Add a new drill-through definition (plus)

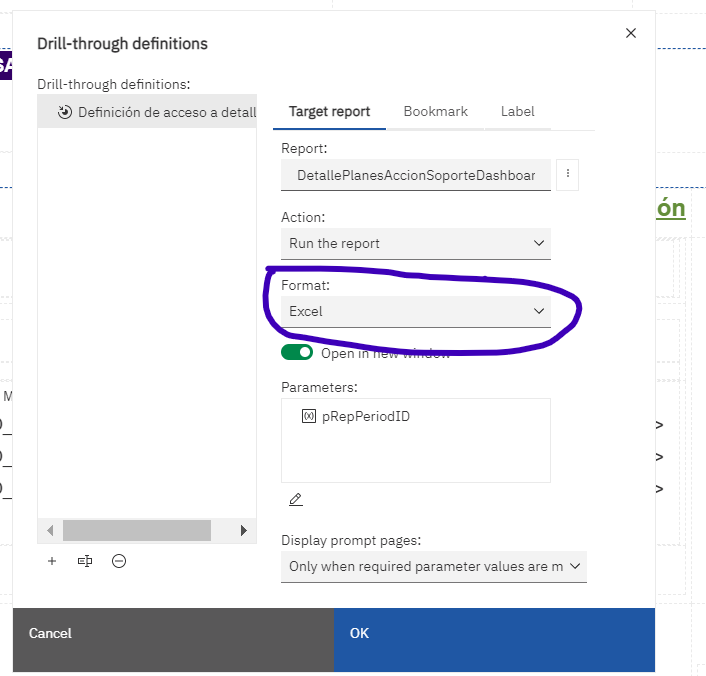(52, 561)
